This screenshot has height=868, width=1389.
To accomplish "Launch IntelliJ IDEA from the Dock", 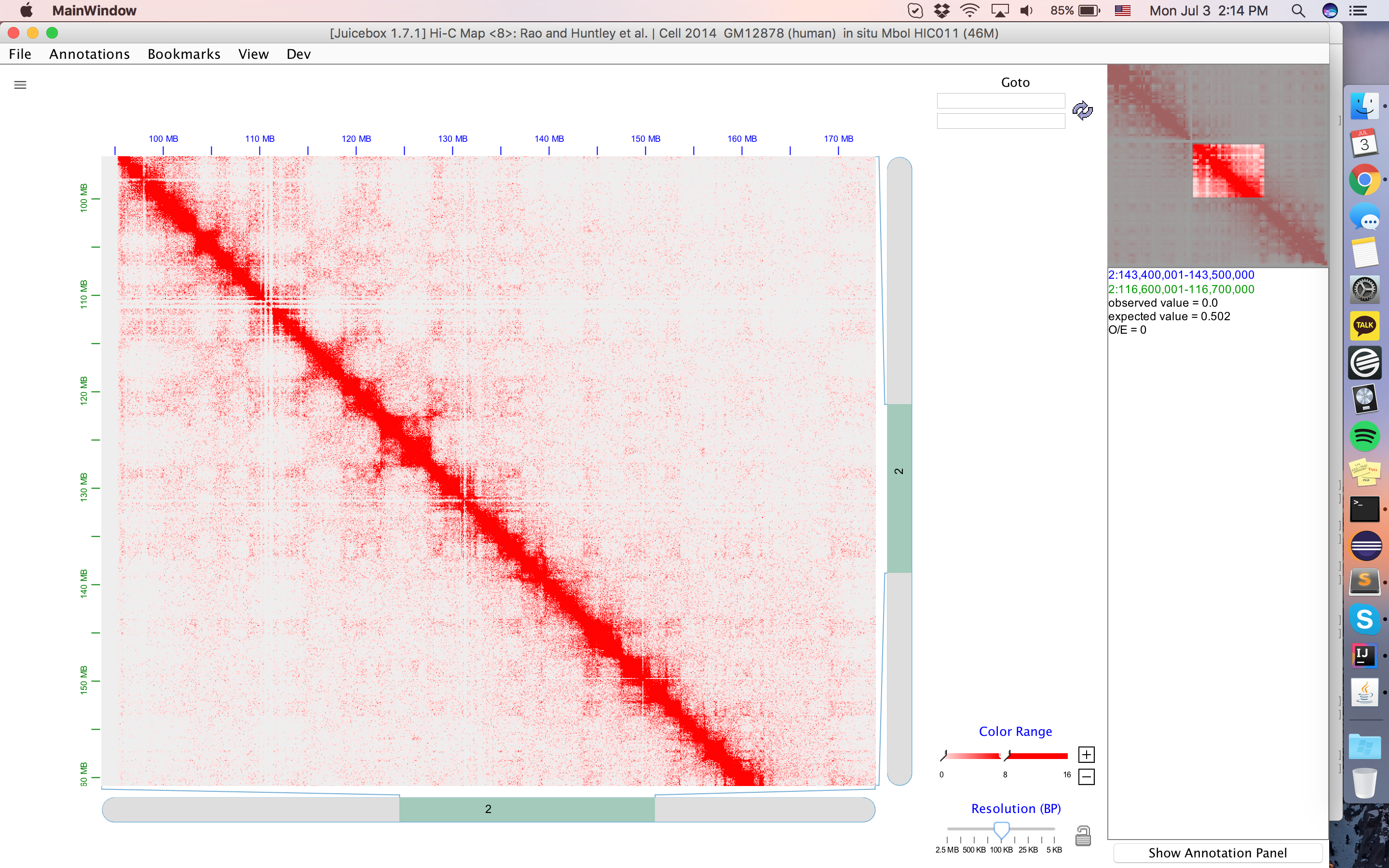I will pyautogui.click(x=1365, y=655).
